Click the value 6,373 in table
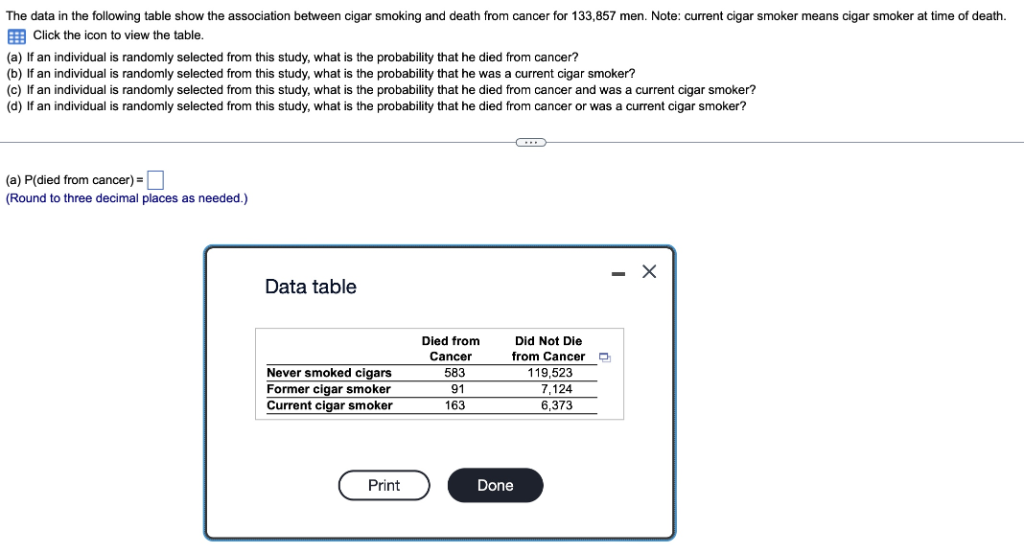This screenshot has width=1024, height=553. pyautogui.click(x=556, y=405)
